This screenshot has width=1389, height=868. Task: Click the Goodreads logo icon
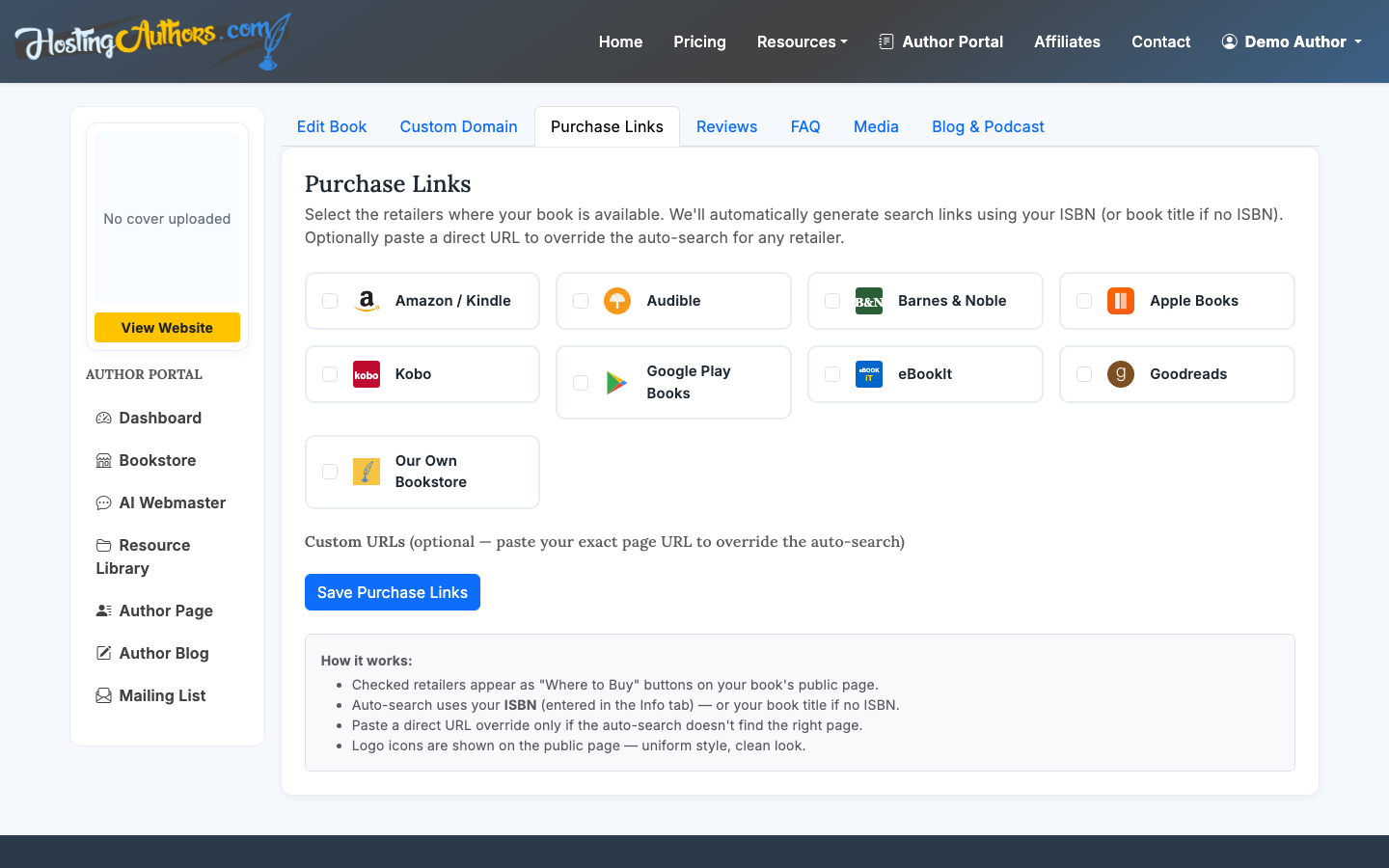coord(1121,374)
